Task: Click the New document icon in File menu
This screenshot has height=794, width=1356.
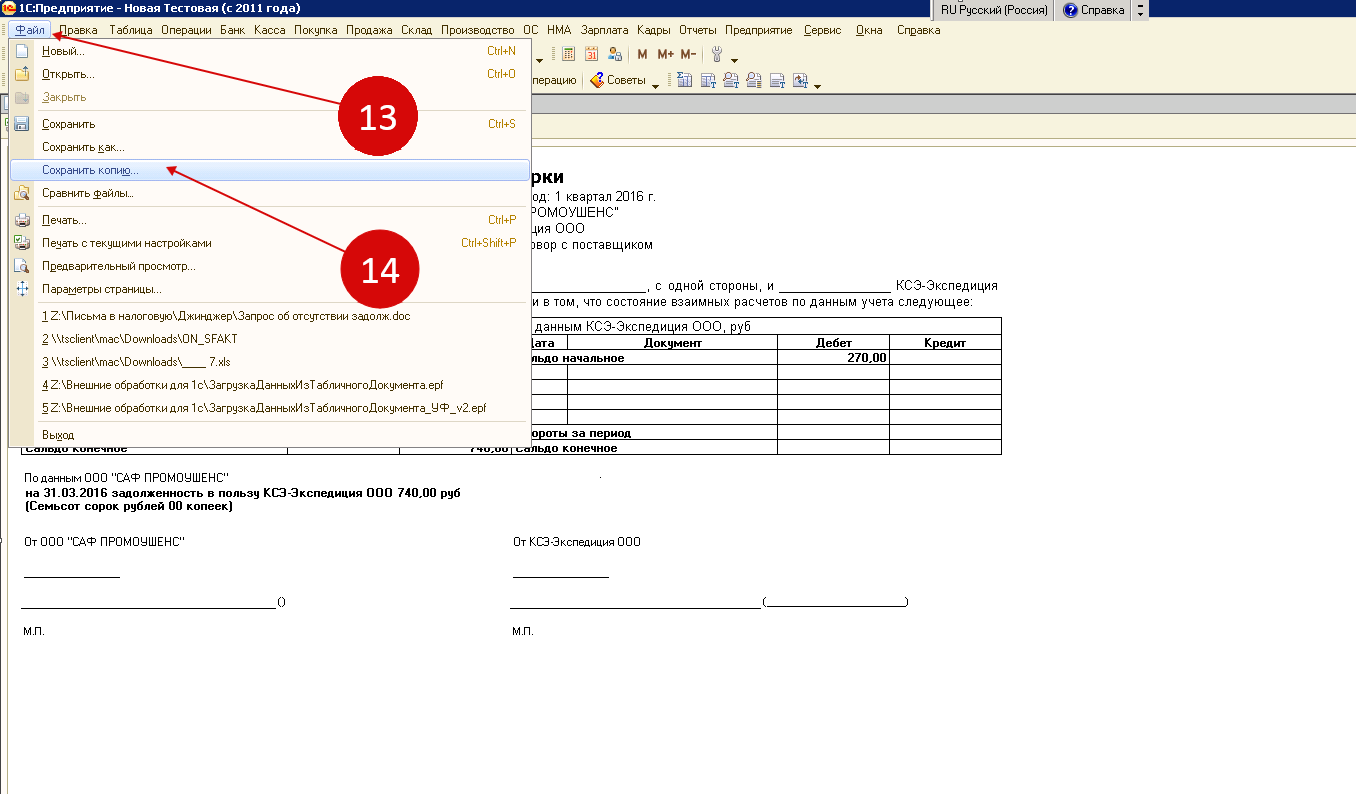Action: tap(21, 51)
